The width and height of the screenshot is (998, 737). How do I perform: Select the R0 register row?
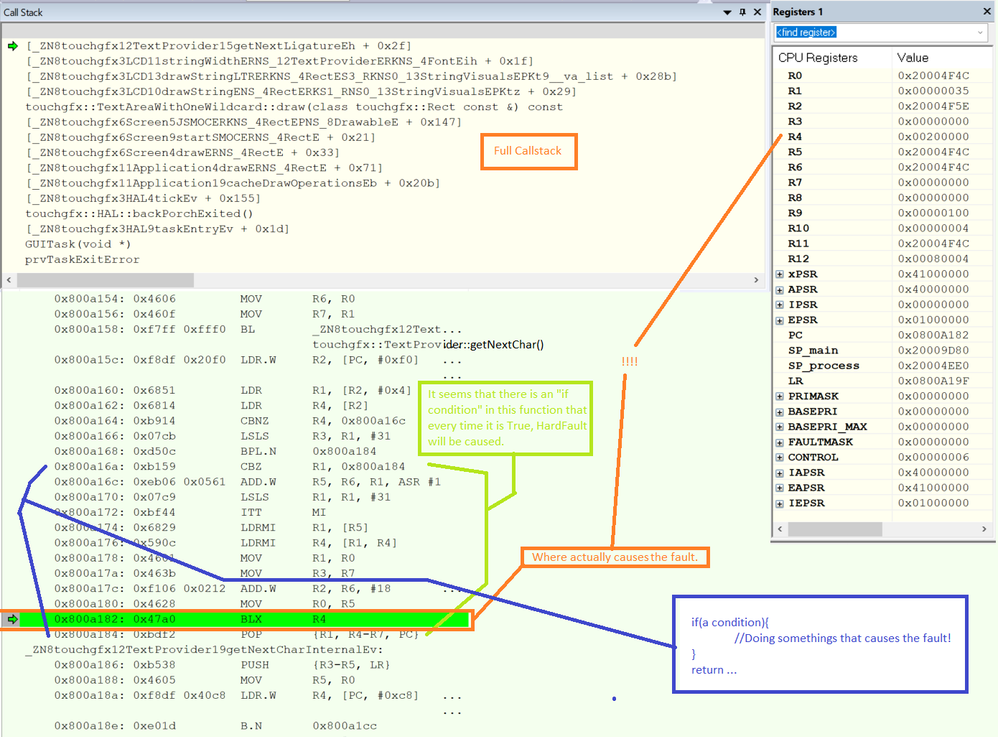click(x=883, y=76)
